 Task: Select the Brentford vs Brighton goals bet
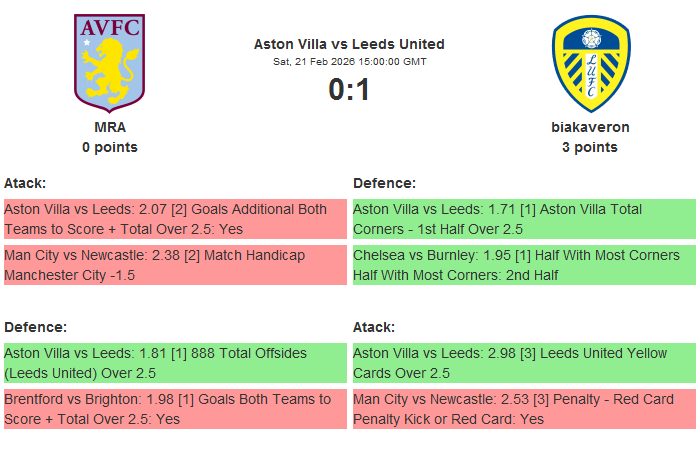pyautogui.click(x=174, y=409)
